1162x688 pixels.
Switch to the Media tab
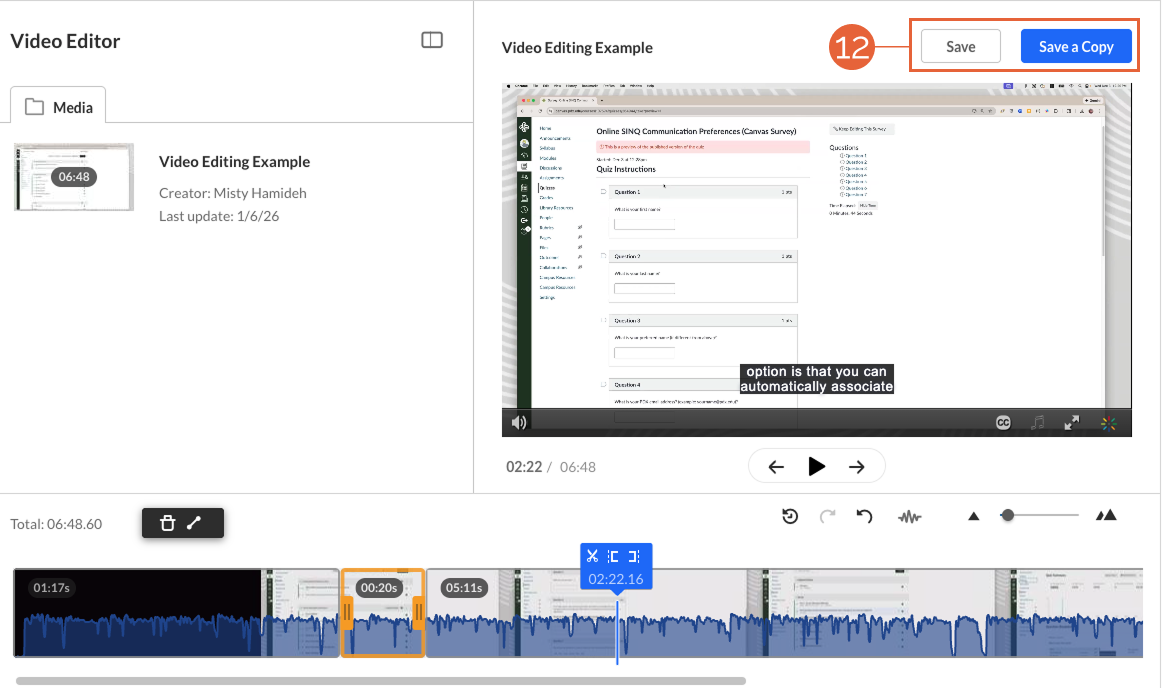pos(58,104)
